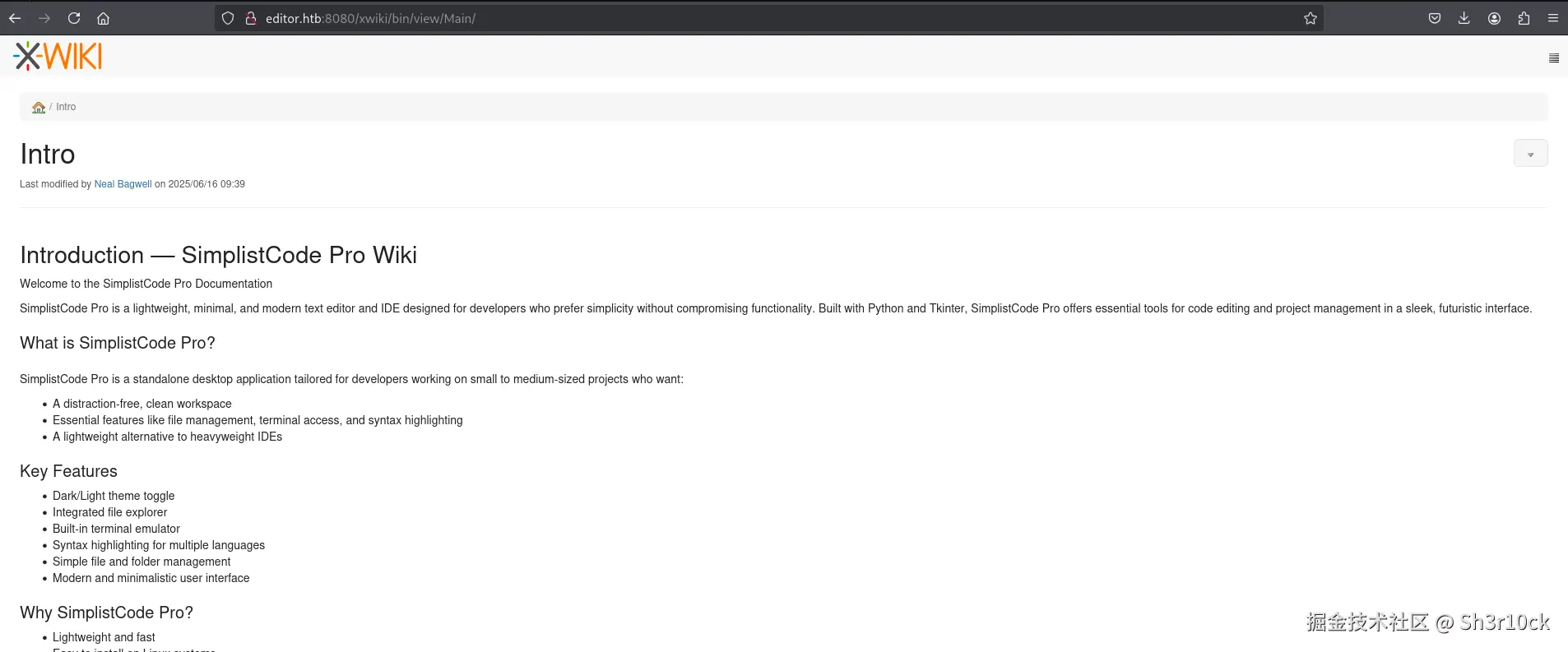Click the breadcrumb home icon

pos(39,107)
